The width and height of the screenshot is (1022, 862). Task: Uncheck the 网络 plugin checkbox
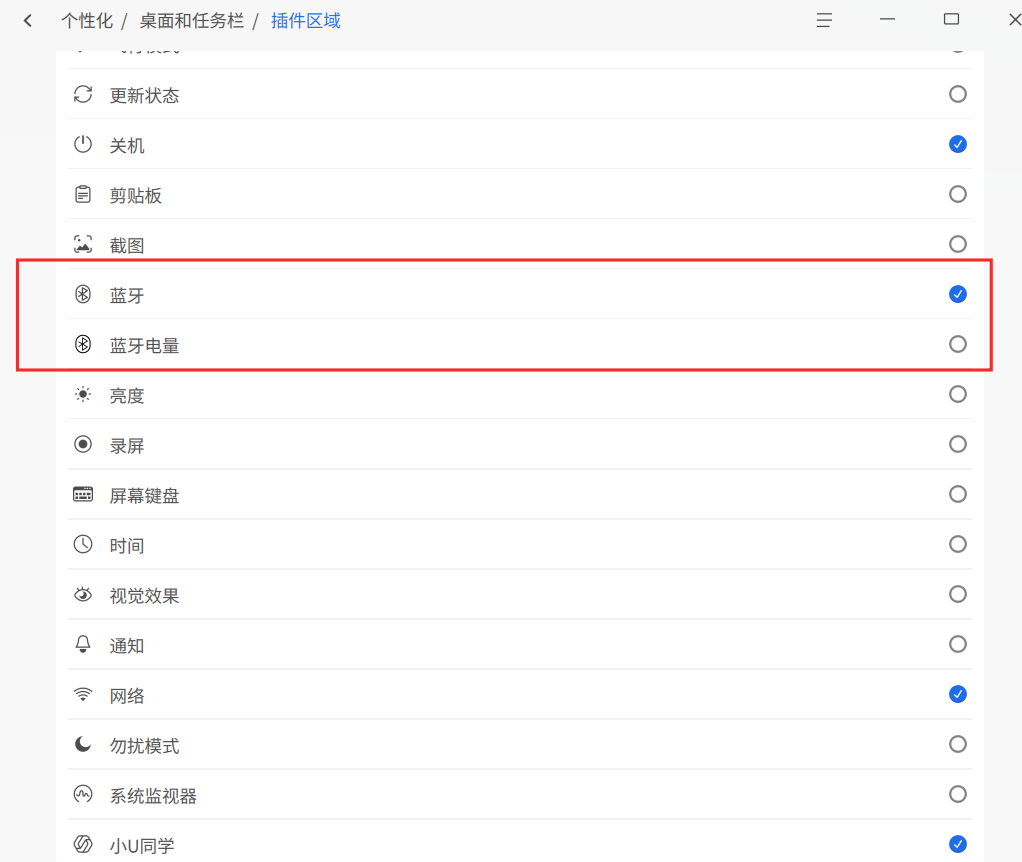click(957, 694)
